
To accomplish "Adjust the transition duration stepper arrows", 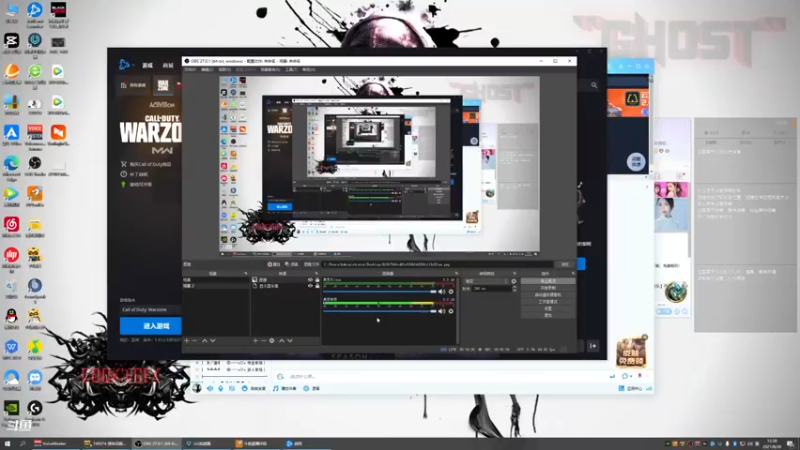I will pyautogui.click(x=514, y=289).
